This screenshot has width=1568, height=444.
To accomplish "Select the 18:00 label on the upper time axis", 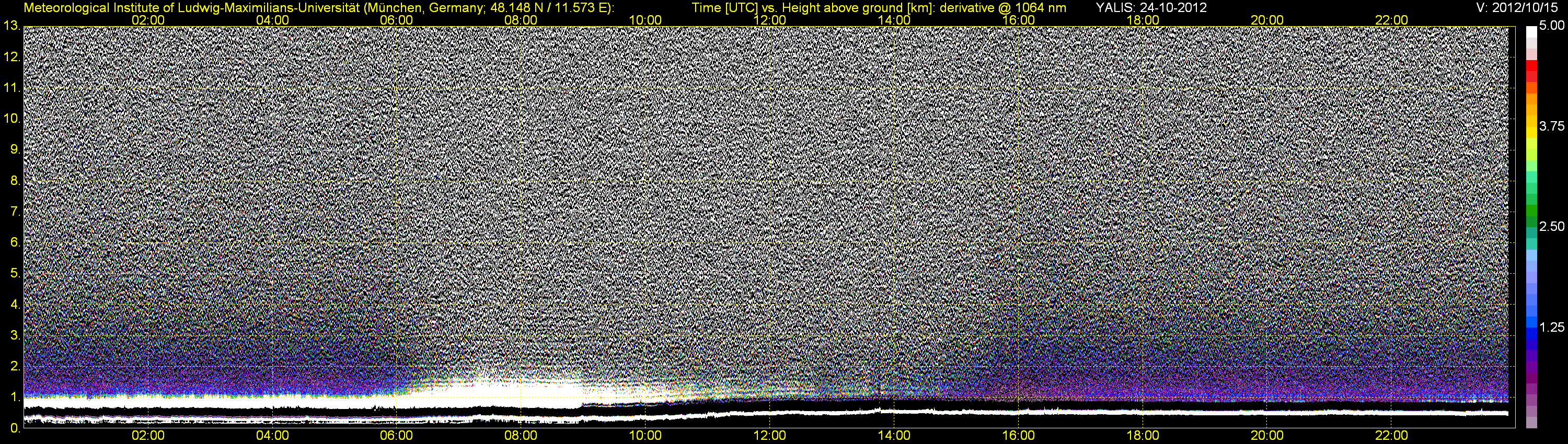I will tap(1143, 20).
